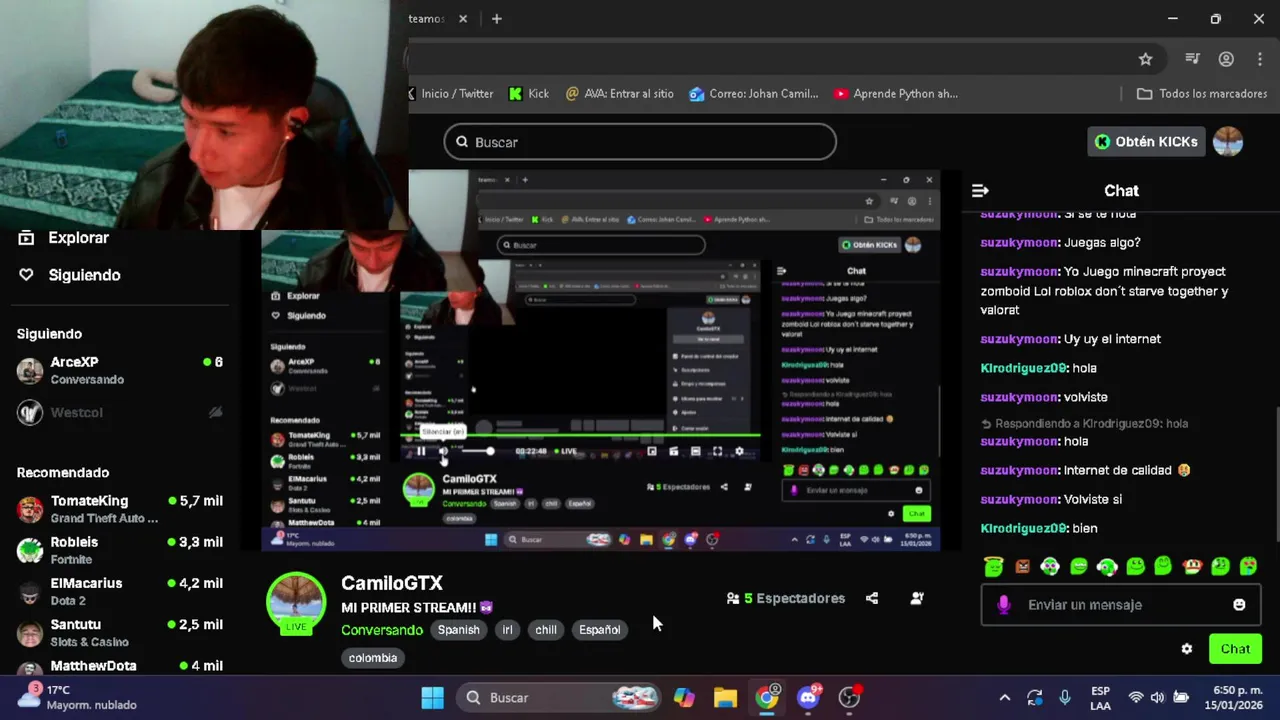Focus the Enviar un mensaje input
The image size is (1280, 720).
[1120, 605]
